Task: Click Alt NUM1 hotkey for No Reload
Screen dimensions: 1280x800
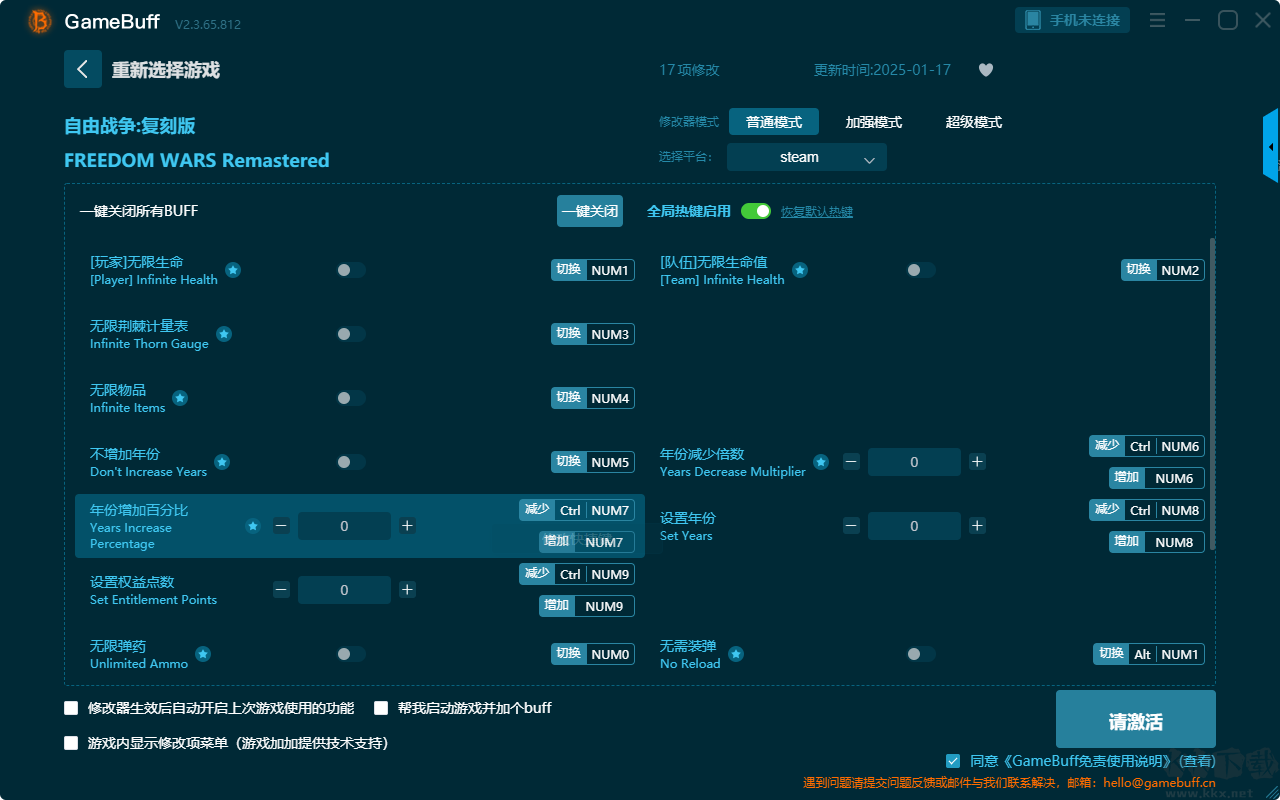Action: (x=1149, y=654)
